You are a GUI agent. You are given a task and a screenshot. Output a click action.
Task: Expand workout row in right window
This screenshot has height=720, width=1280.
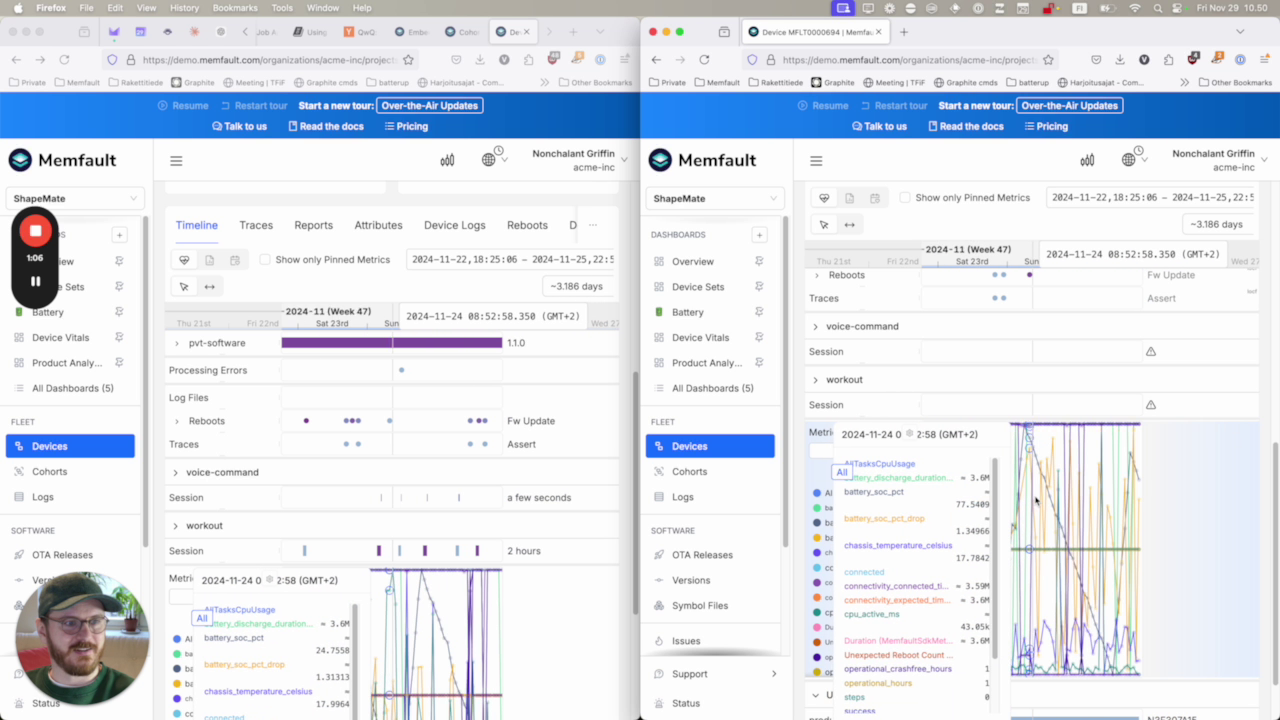(816, 380)
